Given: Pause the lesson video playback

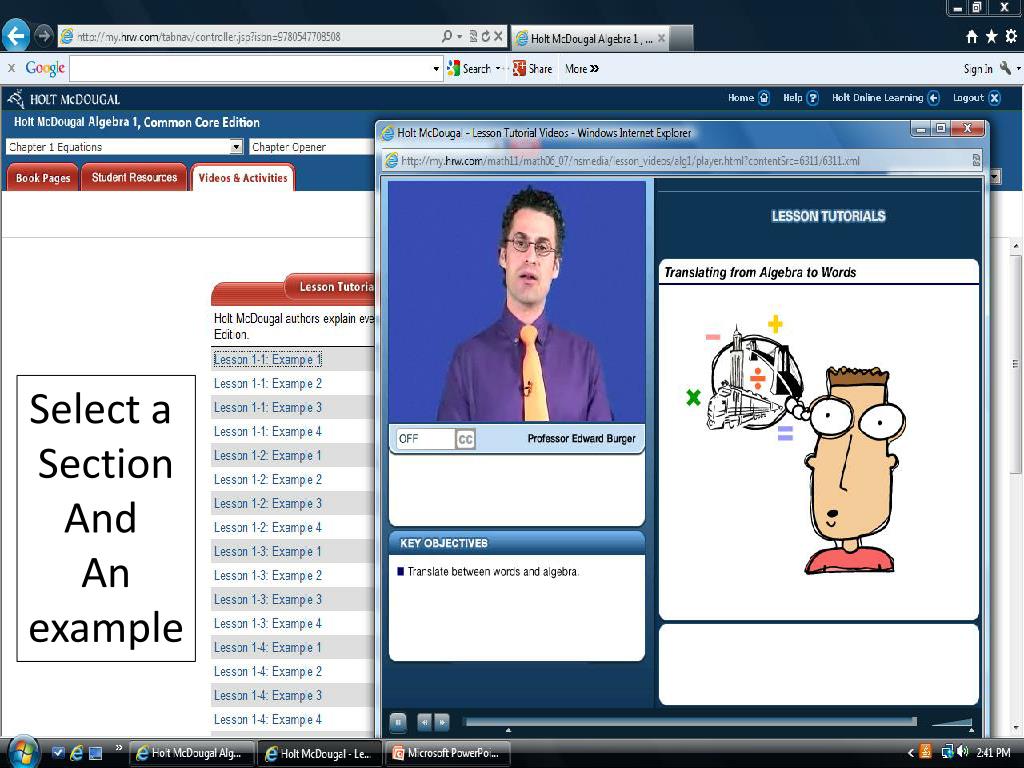Looking at the screenshot, I should point(398,722).
